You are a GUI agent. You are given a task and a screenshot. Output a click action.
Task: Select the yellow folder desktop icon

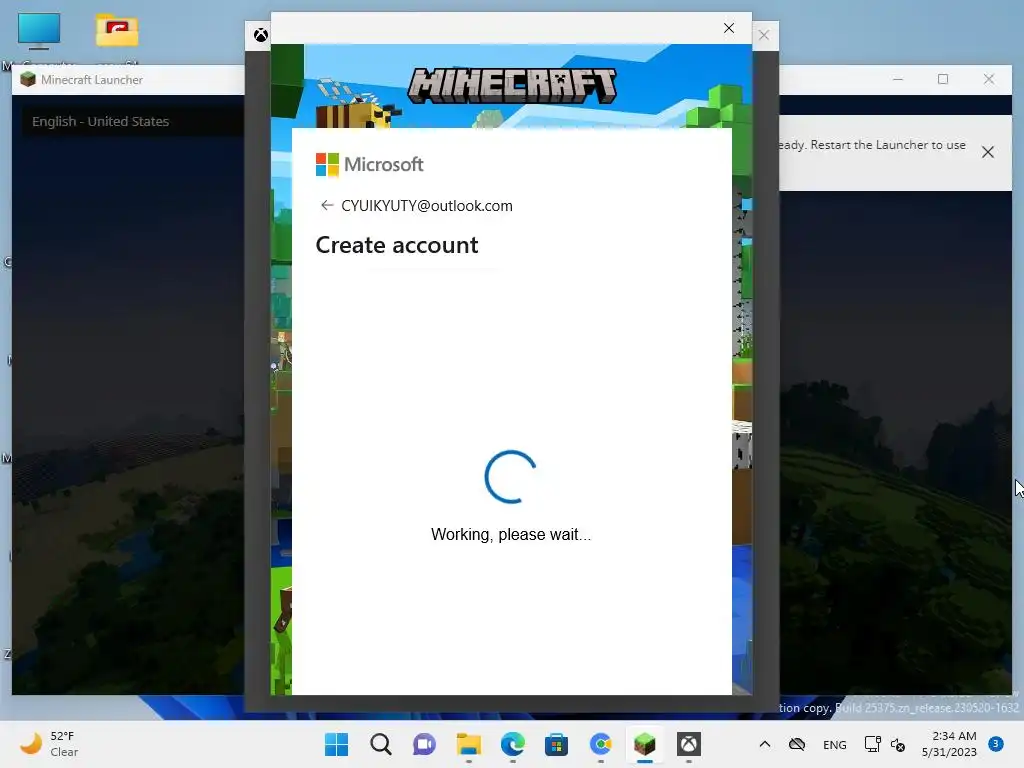(x=117, y=31)
